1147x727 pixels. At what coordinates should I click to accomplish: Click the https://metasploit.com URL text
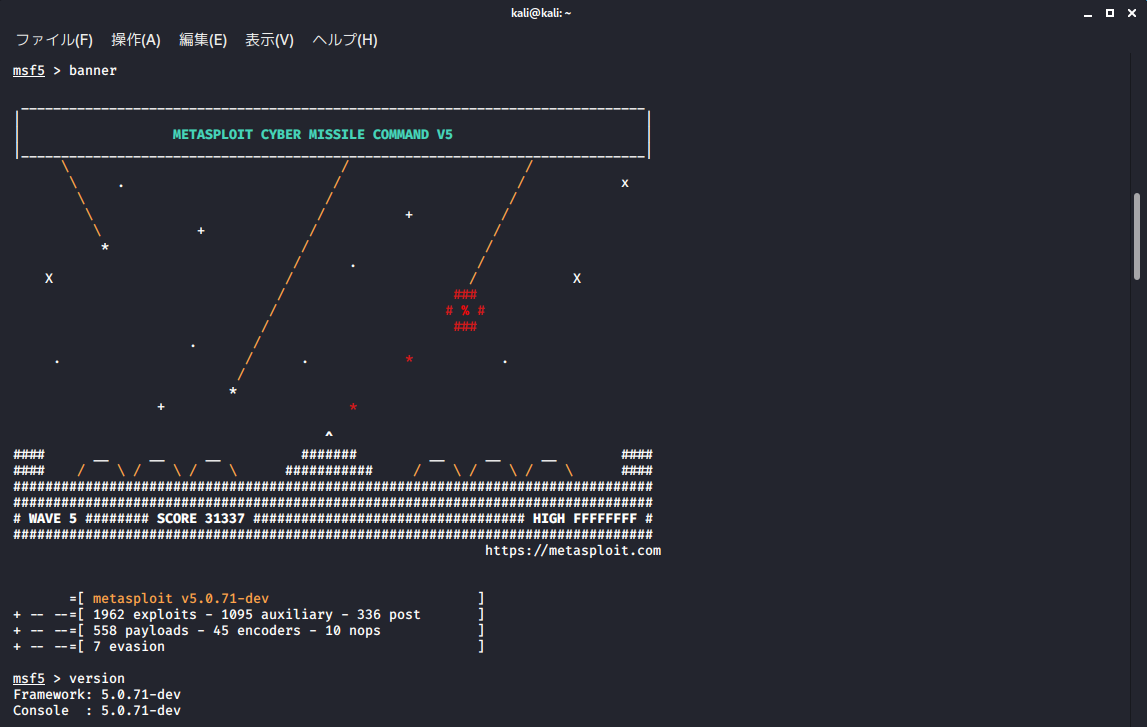point(573,551)
